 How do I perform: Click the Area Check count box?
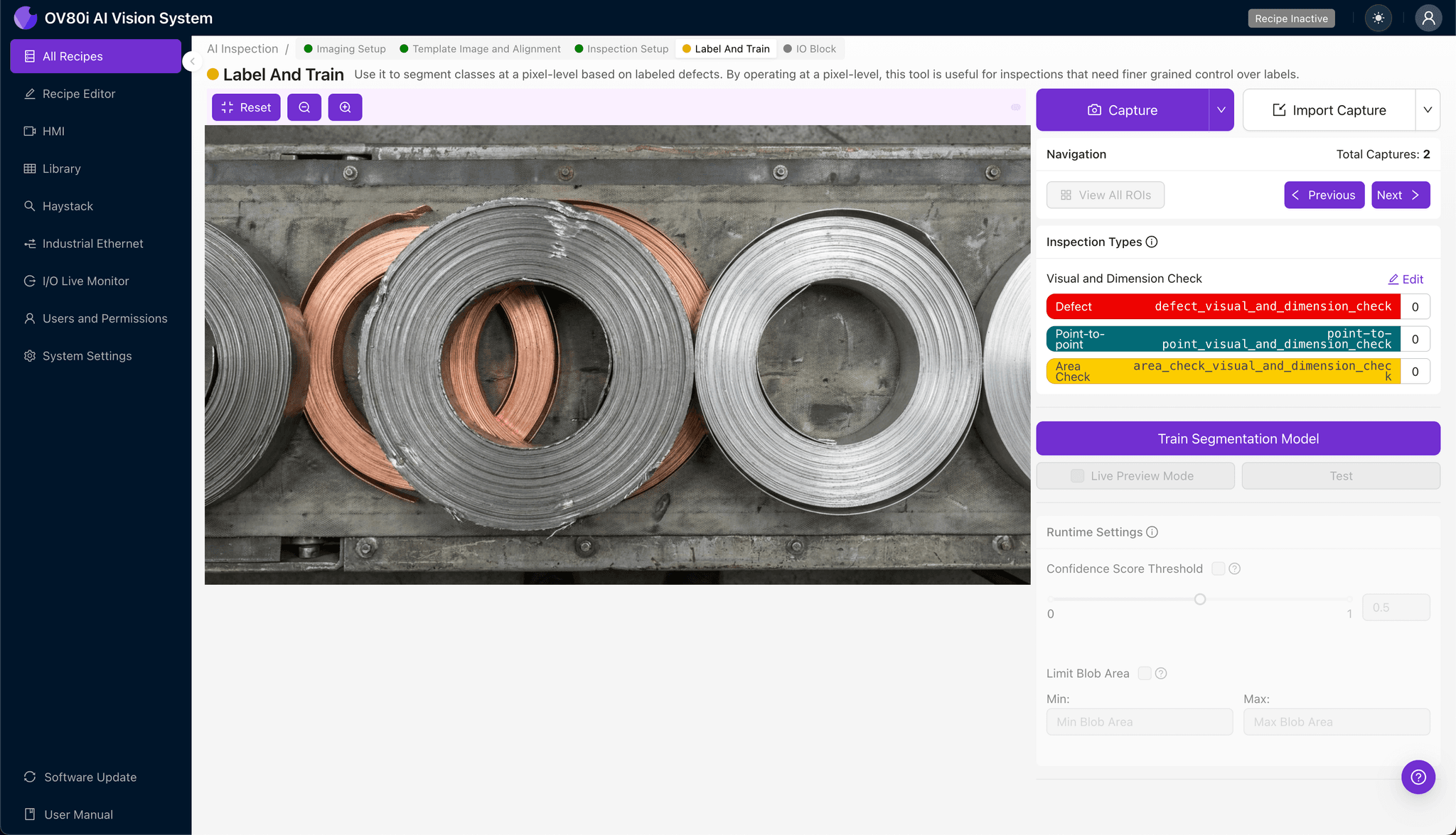coord(1415,372)
